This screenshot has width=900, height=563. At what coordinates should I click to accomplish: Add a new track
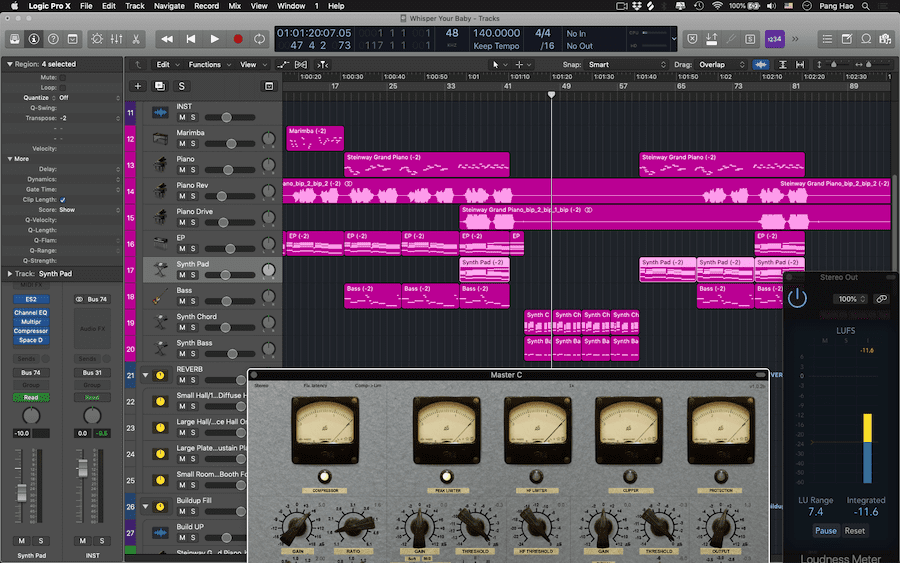click(138, 86)
